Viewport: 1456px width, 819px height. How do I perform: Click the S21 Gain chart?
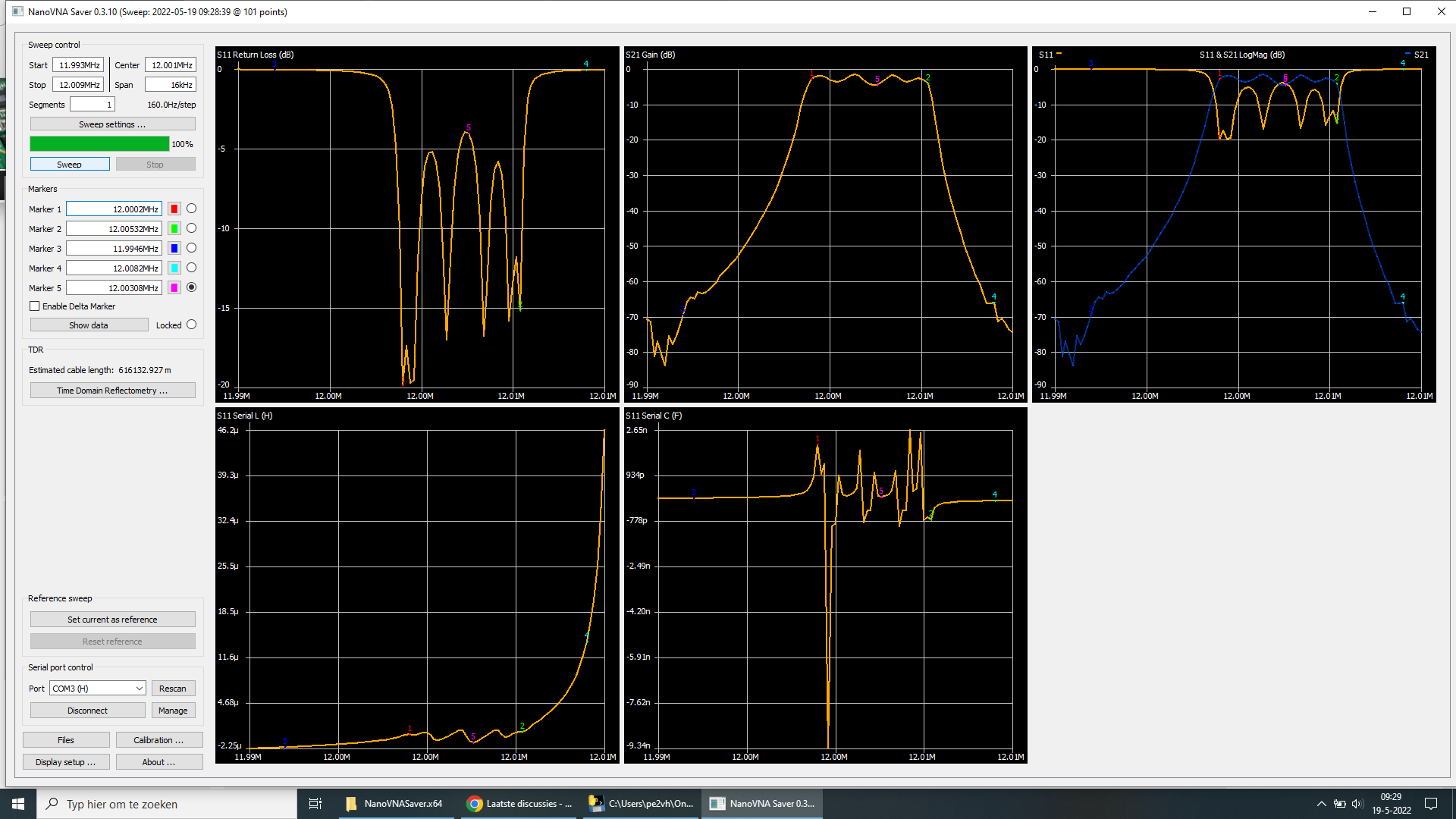[x=826, y=224]
